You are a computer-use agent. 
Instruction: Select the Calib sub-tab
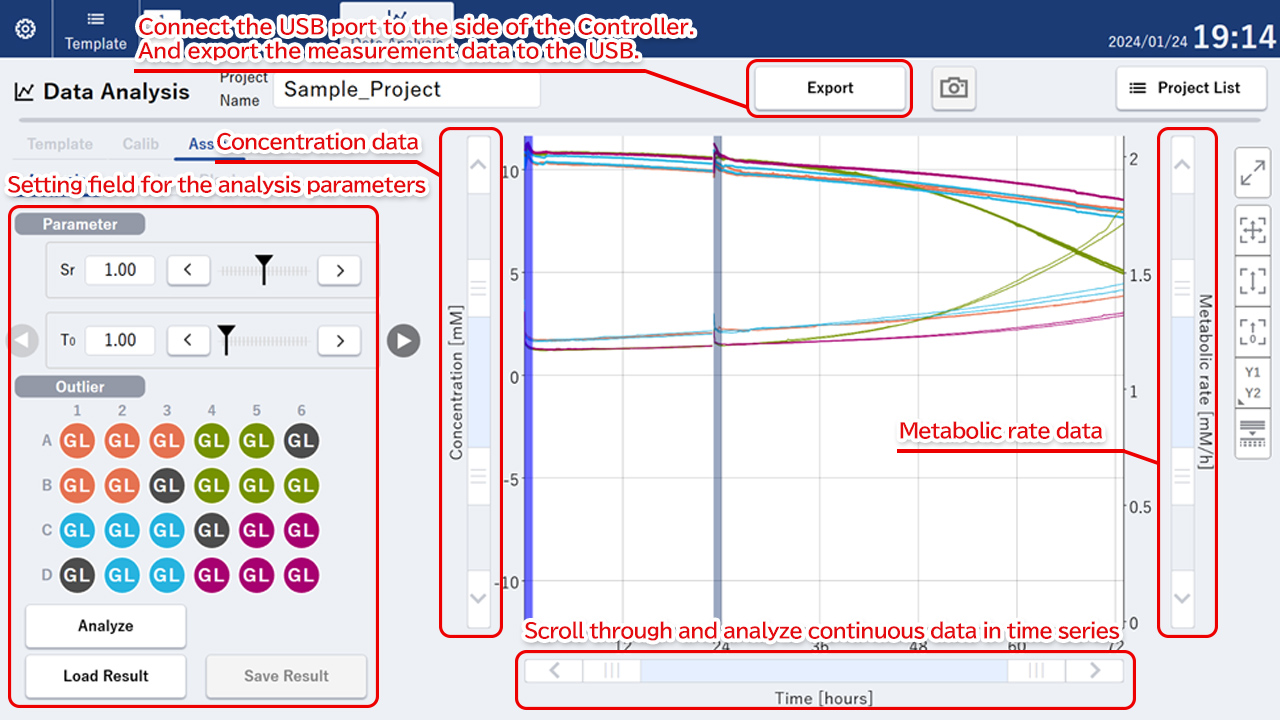(x=140, y=144)
